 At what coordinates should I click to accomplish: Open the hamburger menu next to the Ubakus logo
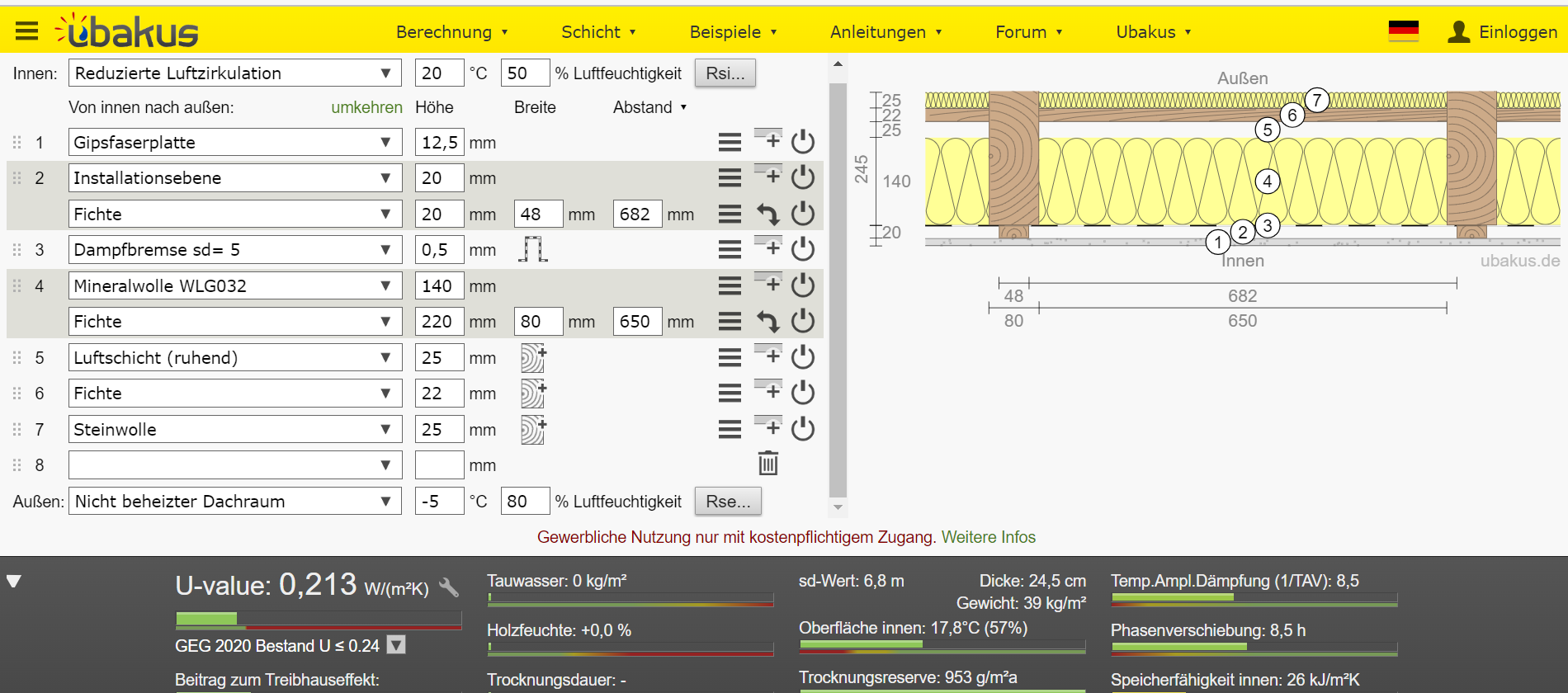[26, 31]
